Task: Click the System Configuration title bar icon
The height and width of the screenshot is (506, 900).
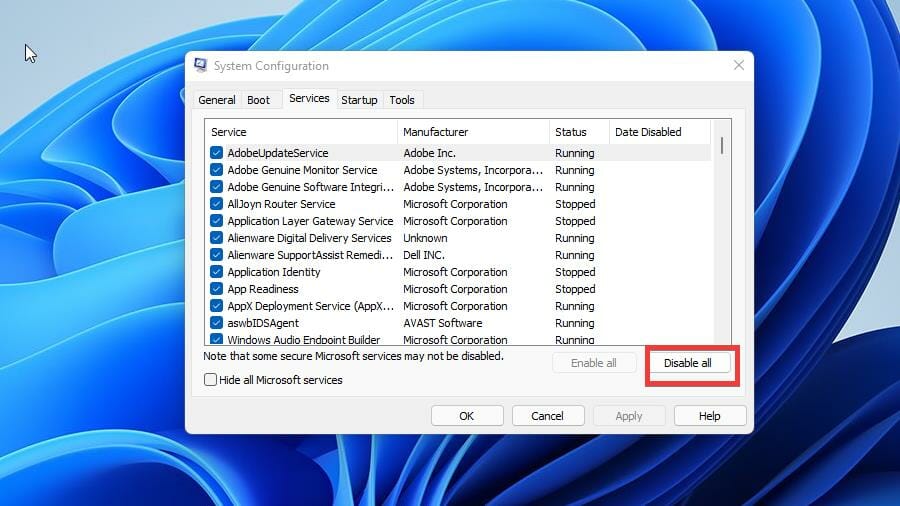Action: tap(200, 65)
